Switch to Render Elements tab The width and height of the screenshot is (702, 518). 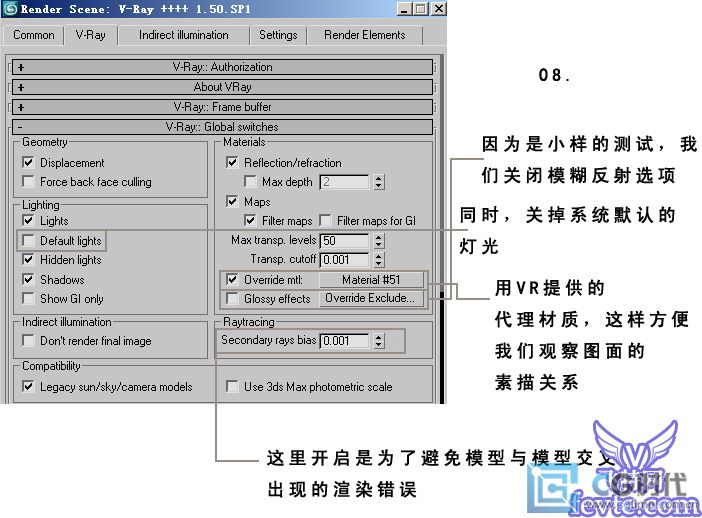pyautogui.click(x=364, y=35)
